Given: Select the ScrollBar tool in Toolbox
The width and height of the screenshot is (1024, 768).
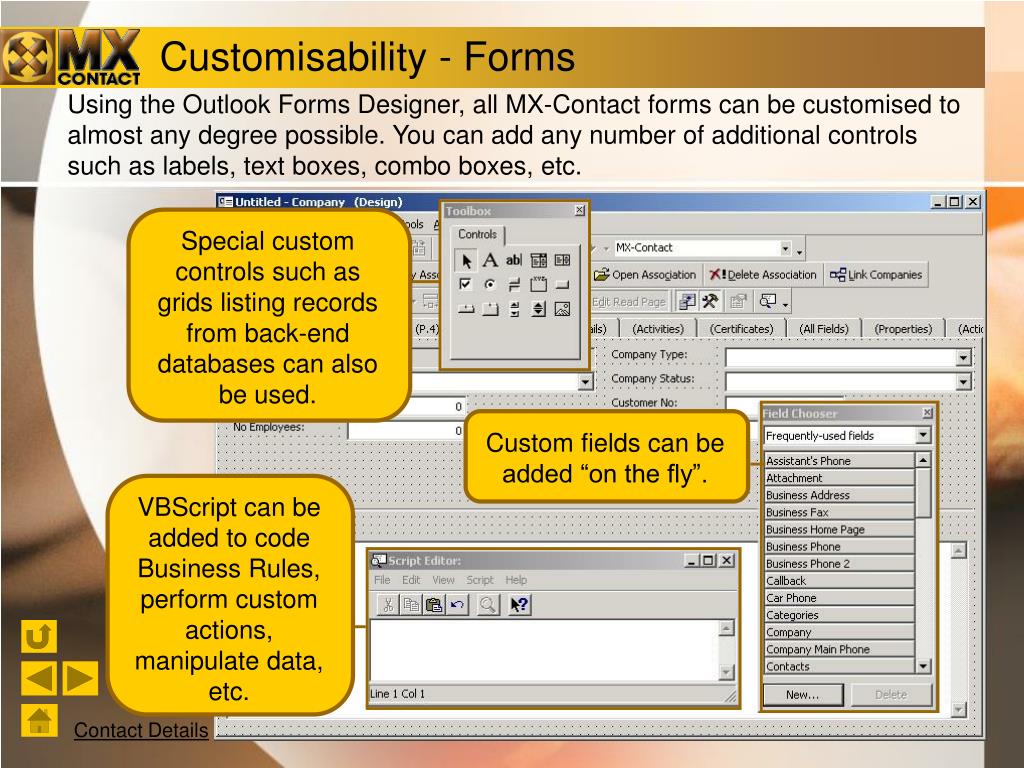Looking at the screenshot, I should [x=514, y=309].
